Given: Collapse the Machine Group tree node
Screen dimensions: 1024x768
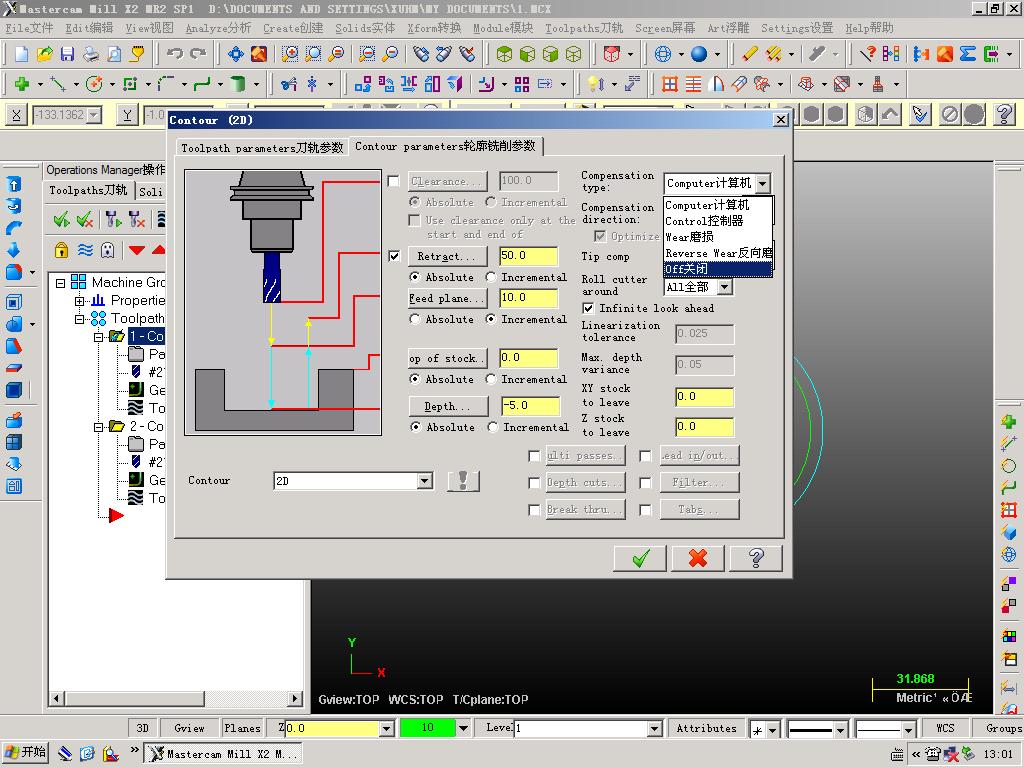Looking at the screenshot, I should (61, 283).
